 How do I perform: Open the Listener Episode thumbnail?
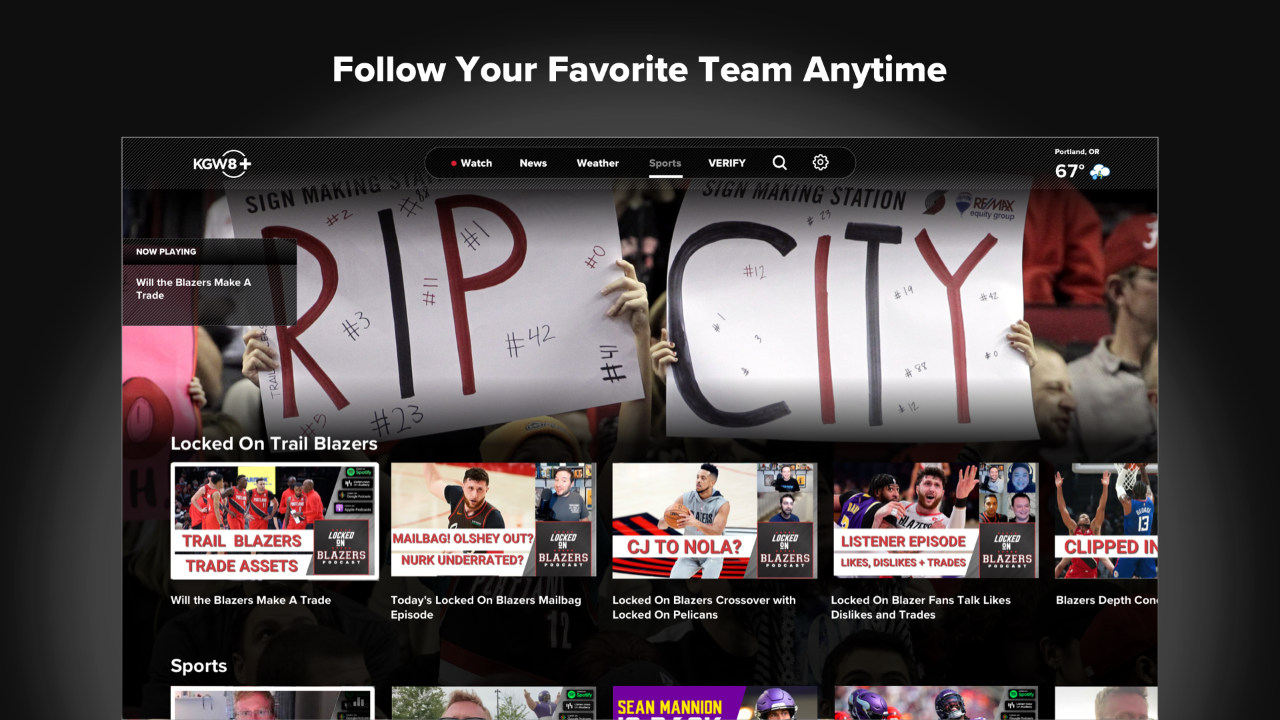click(x=936, y=520)
